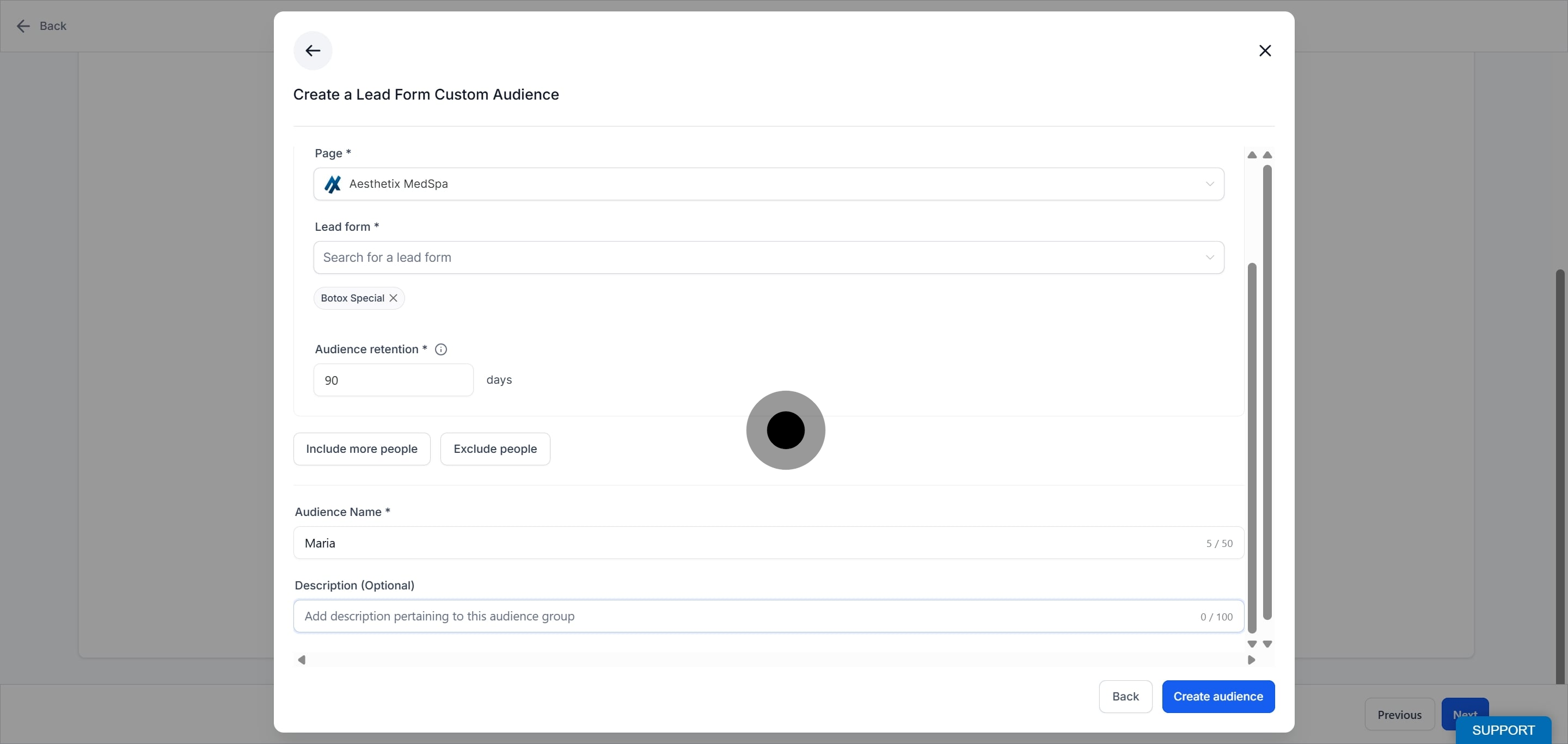The image size is (1568, 744).
Task: Click the Page dropdown's chevron arrow
Action: [1209, 184]
